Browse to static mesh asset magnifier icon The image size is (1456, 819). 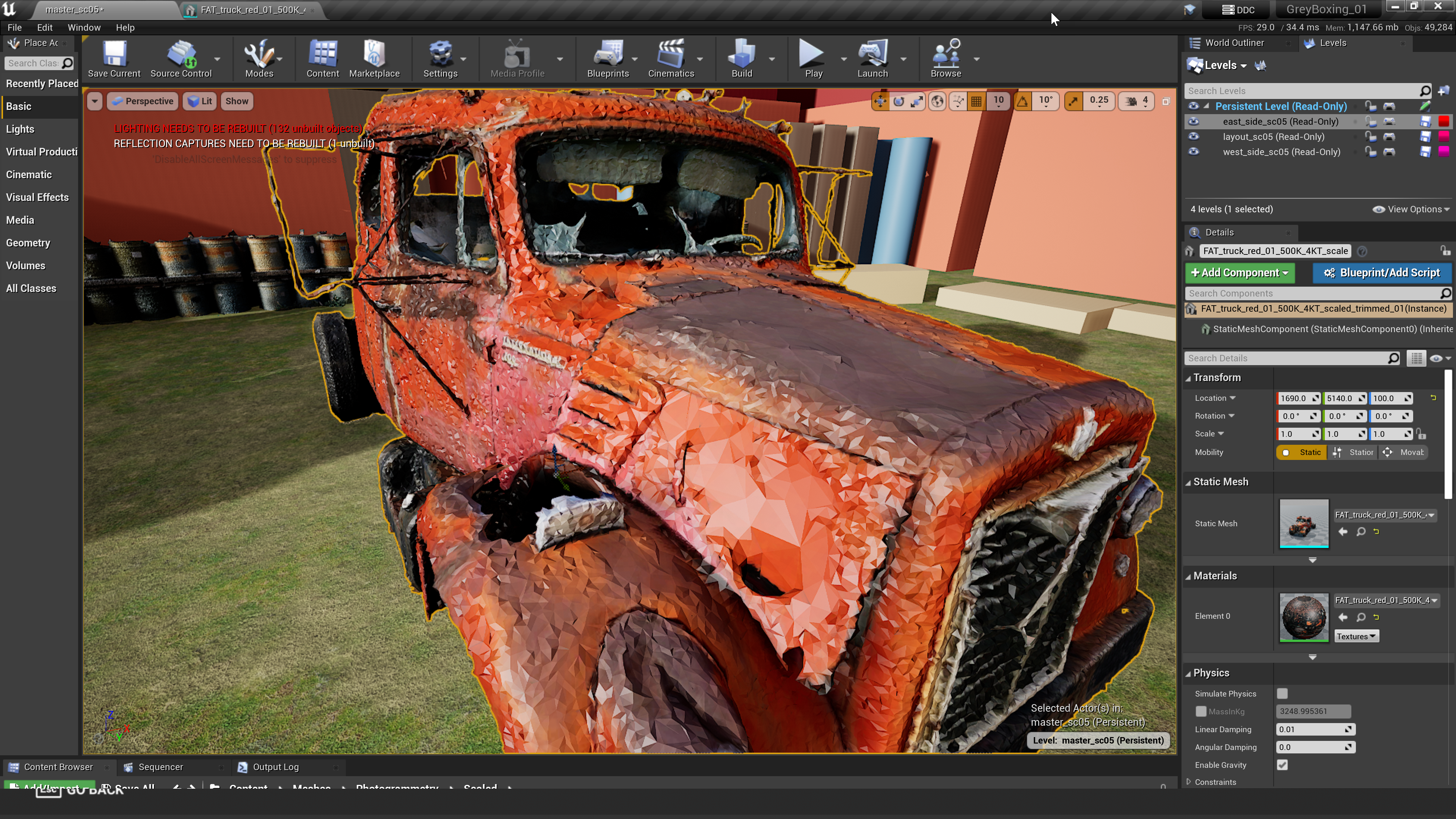(x=1361, y=532)
